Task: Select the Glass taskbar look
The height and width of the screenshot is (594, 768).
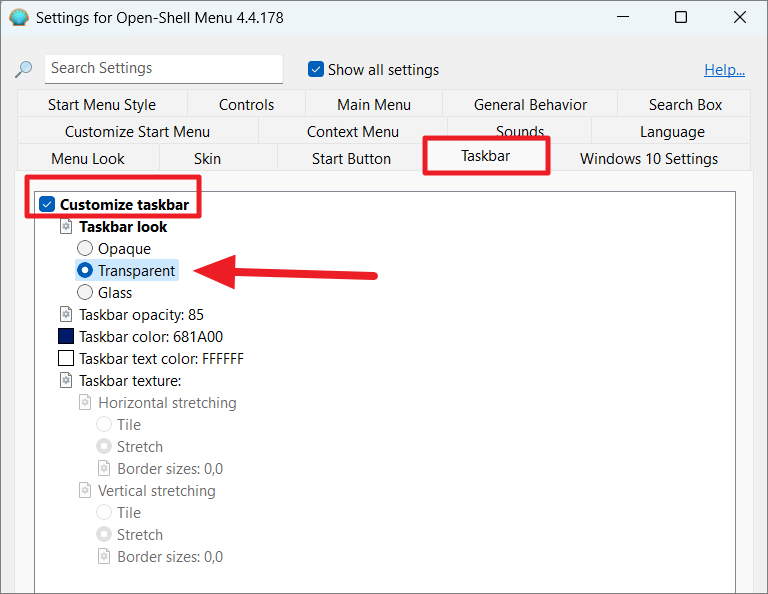Action: pos(85,292)
